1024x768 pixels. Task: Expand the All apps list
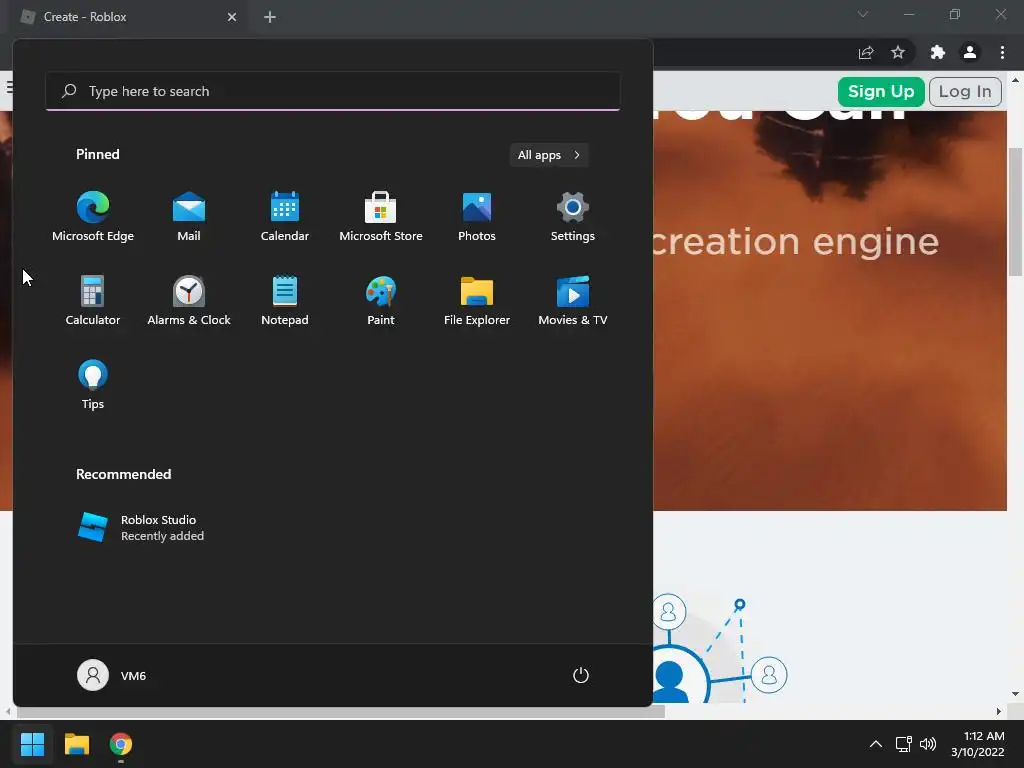click(549, 155)
